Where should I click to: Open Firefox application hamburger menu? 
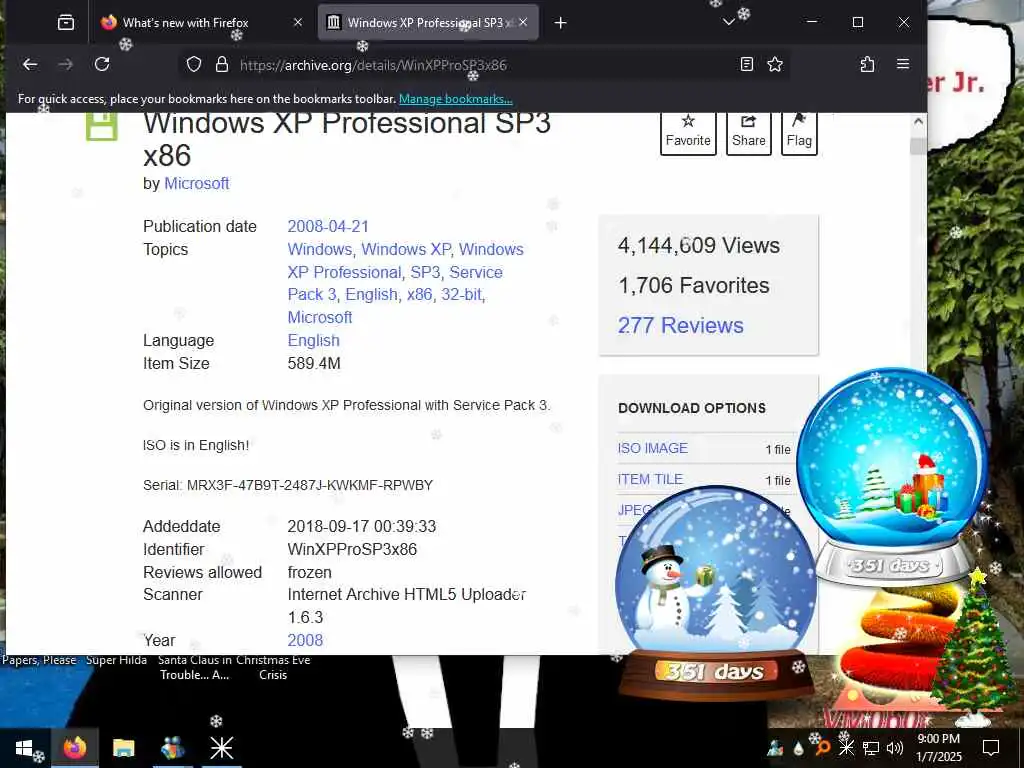tap(903, 64)
